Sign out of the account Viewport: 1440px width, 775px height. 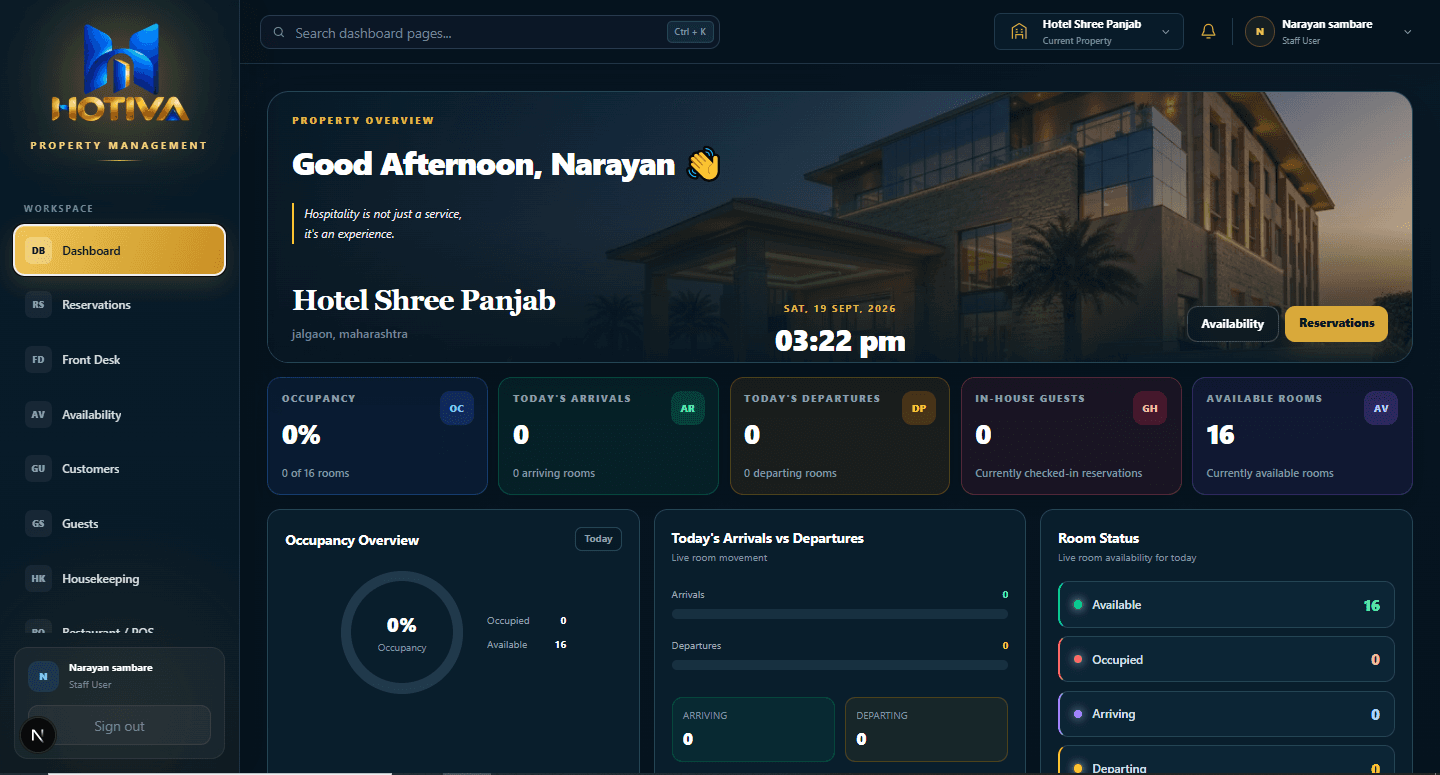119,726
